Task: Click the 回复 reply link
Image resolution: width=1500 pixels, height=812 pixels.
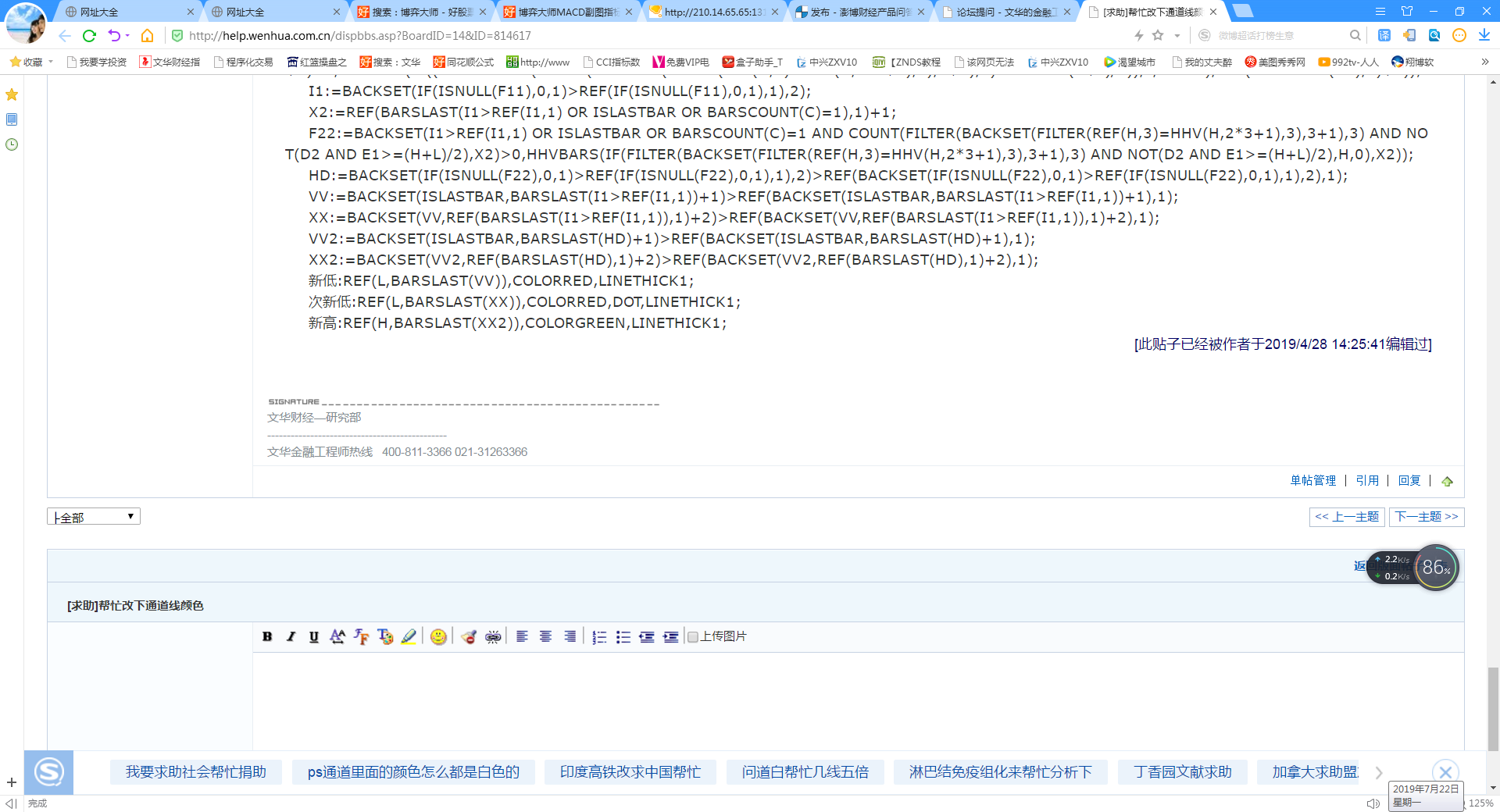Action: pos(1409,481)
